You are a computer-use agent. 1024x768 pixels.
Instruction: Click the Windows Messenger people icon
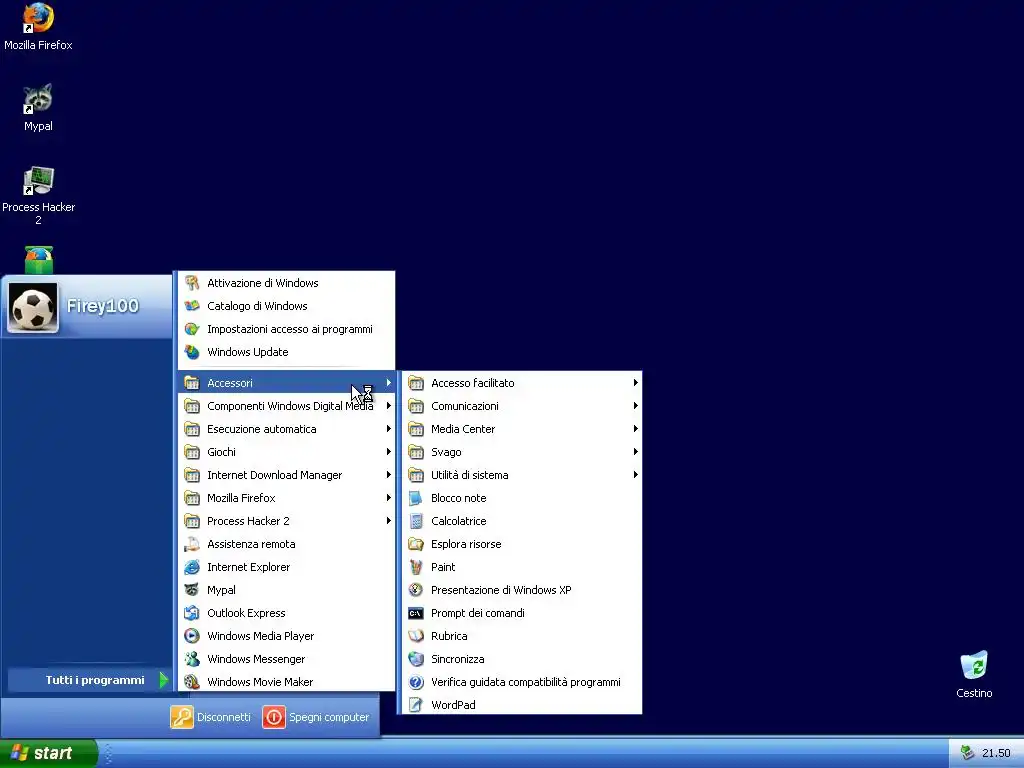click(x=191, y=659)
